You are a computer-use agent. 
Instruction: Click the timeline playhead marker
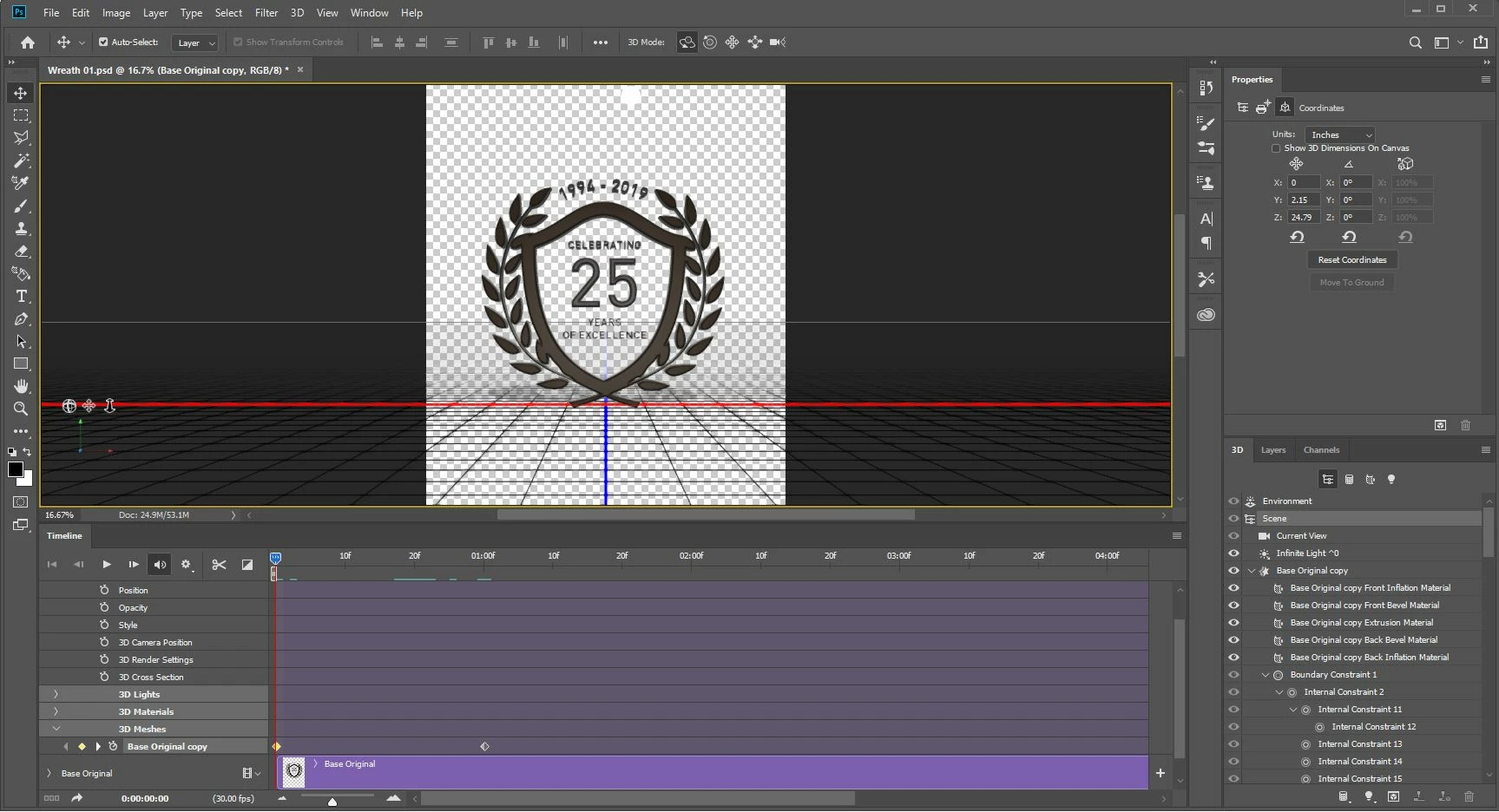tap(275, 558)
